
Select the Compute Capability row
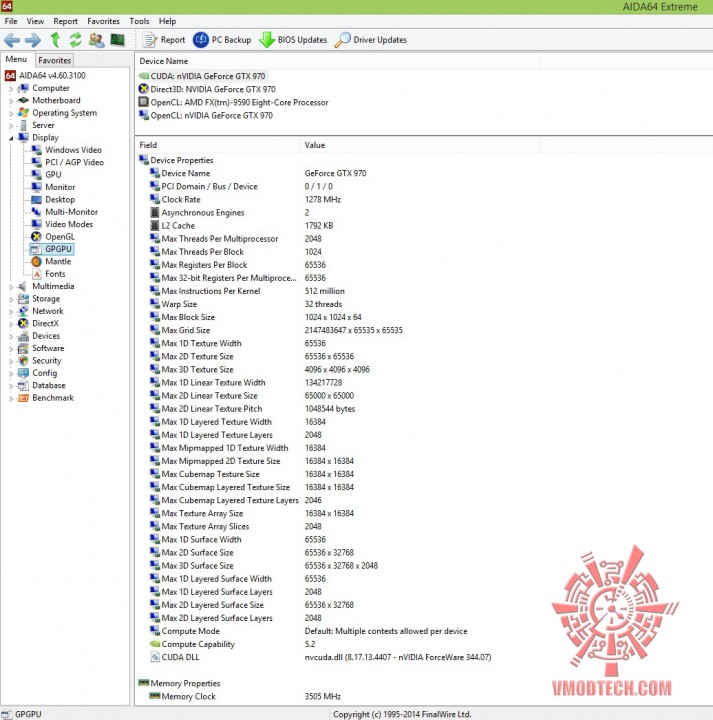coord(233,644)
